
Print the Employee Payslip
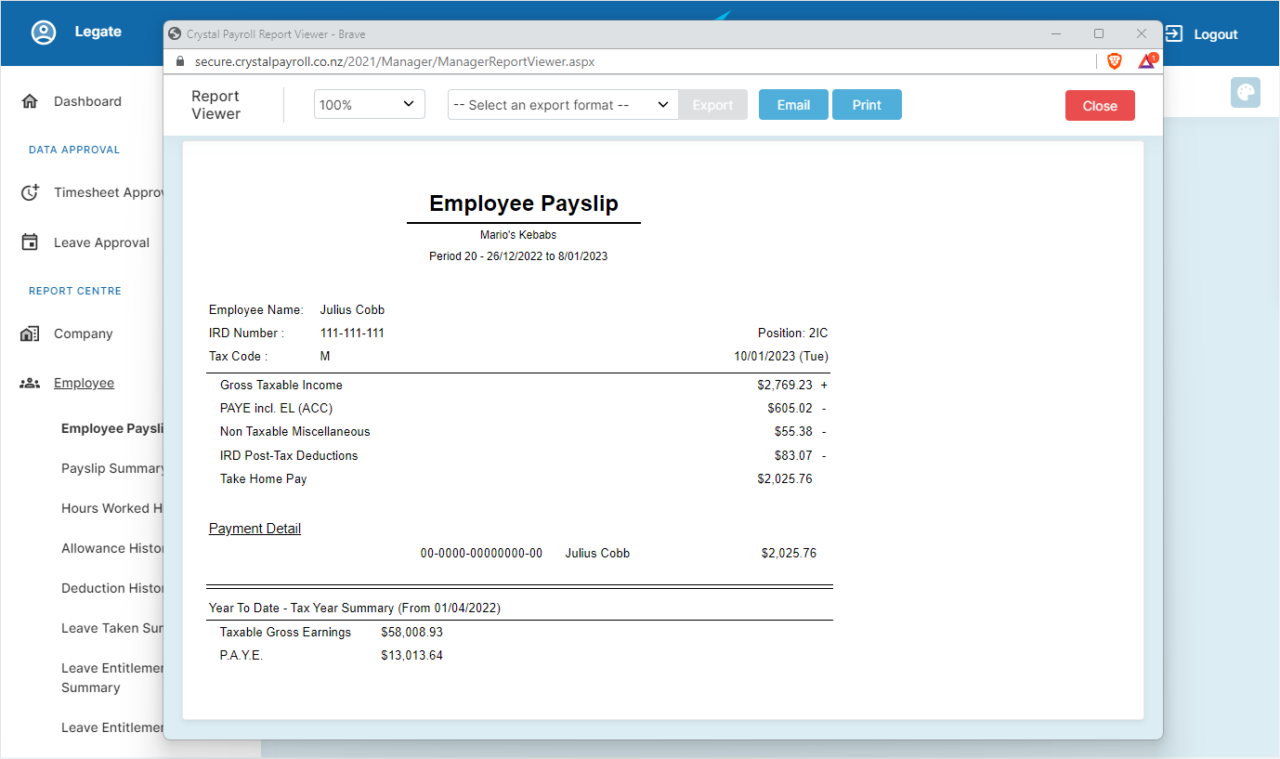click(866, 103)
